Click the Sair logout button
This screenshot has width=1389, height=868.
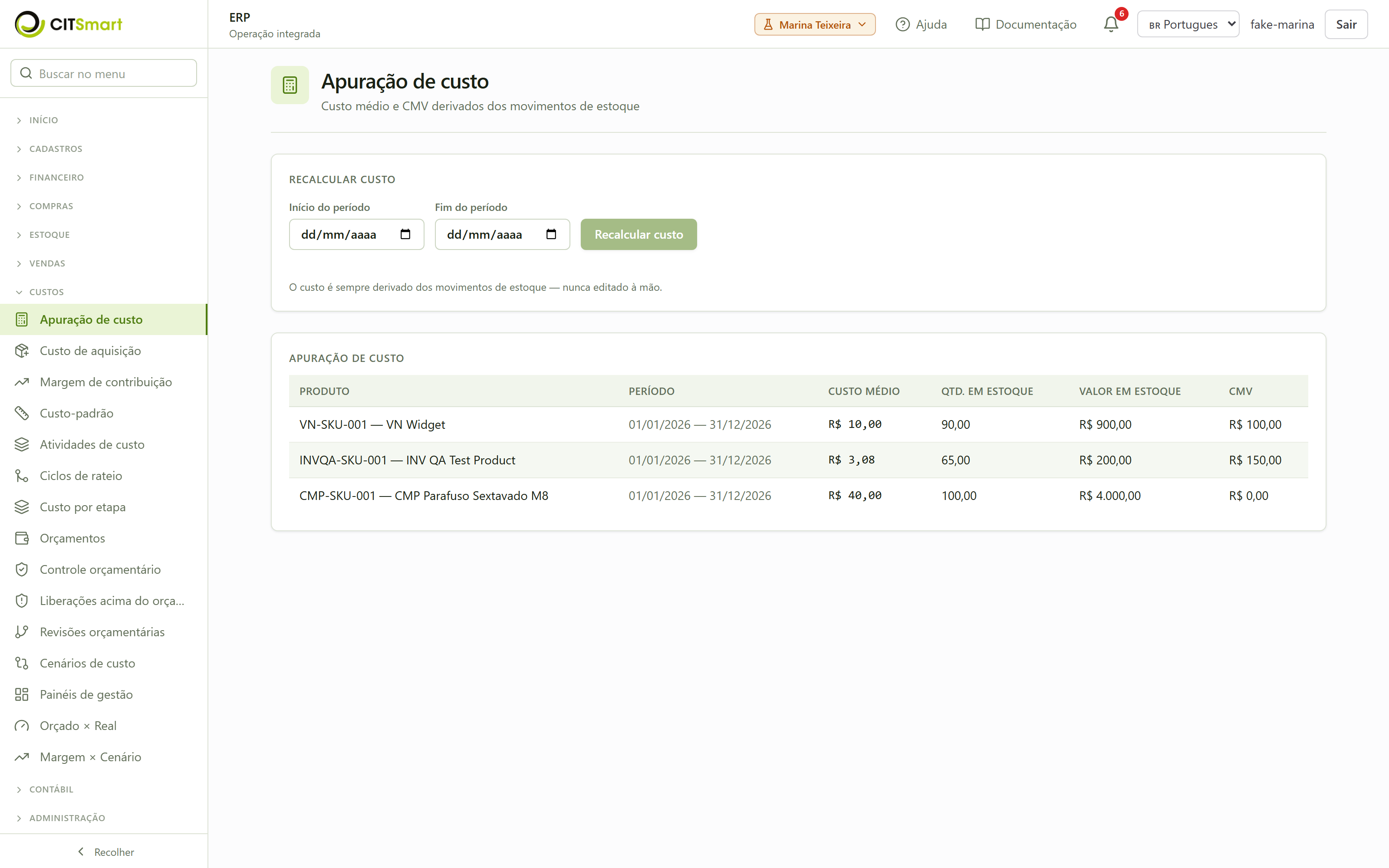pos(1346,24)
